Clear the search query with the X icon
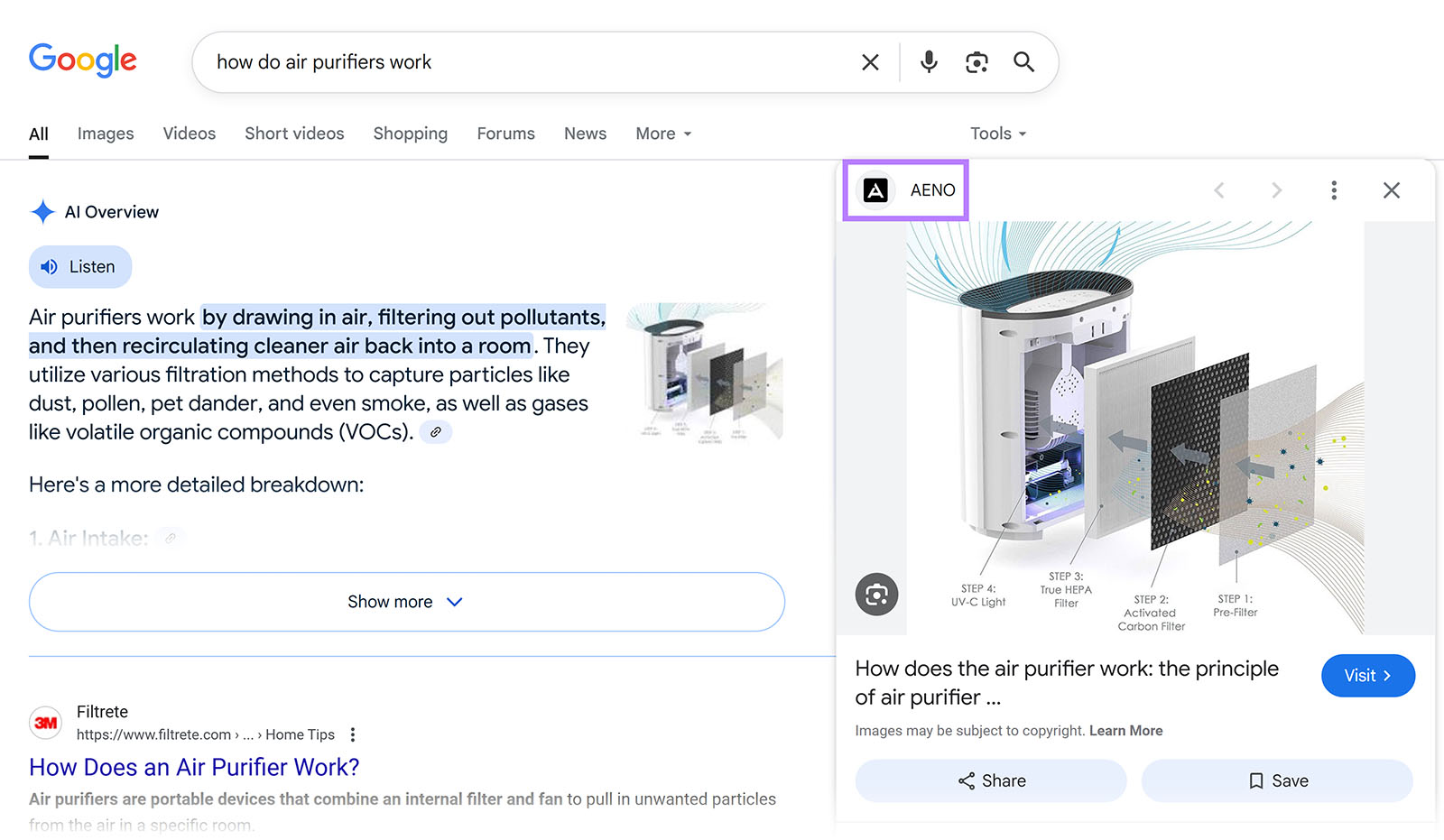The image size is (1444, 840). (869, 61)
